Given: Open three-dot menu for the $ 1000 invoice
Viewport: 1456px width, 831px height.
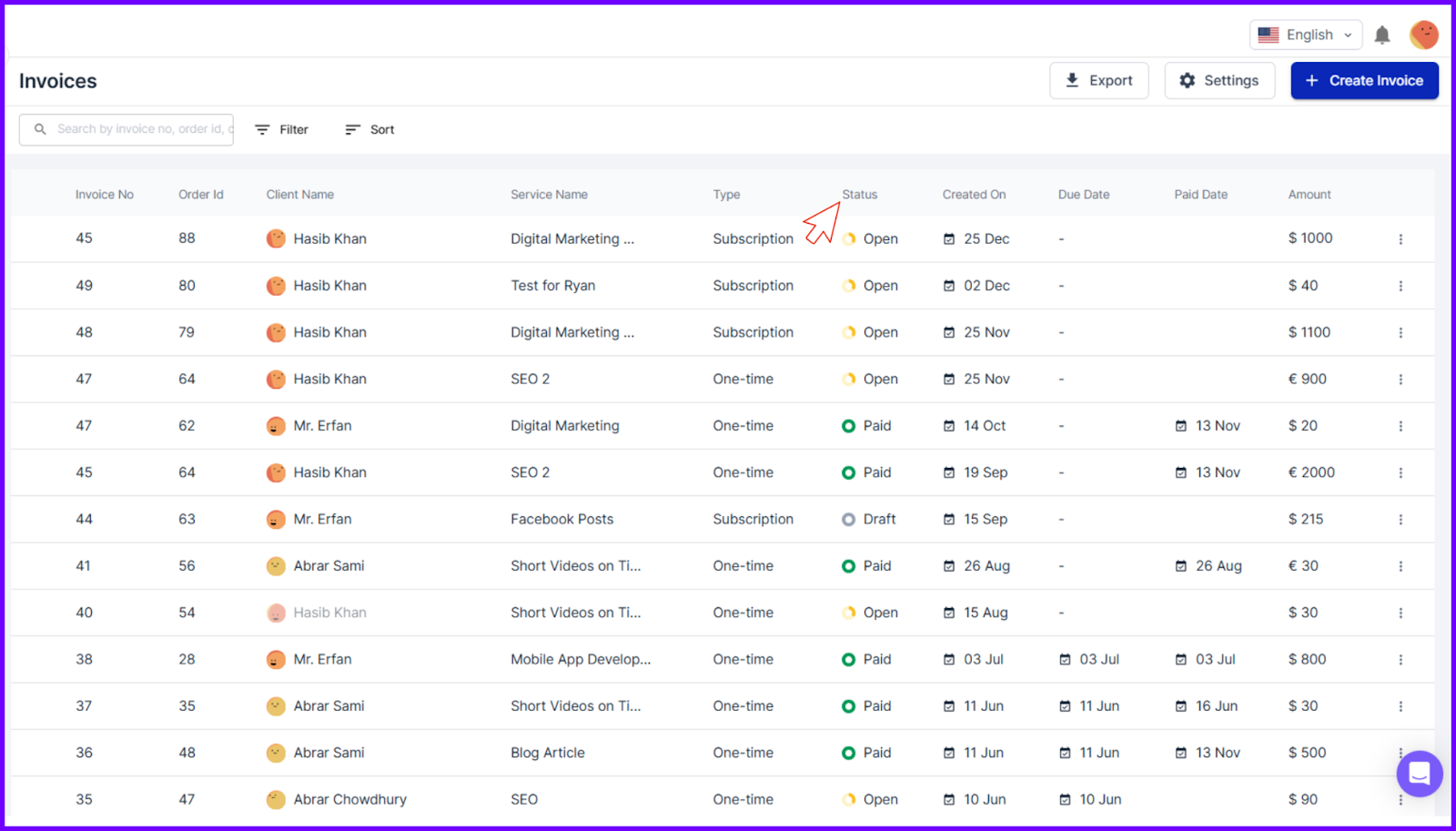Looking at the screenshot, I should pos(1400,239).
